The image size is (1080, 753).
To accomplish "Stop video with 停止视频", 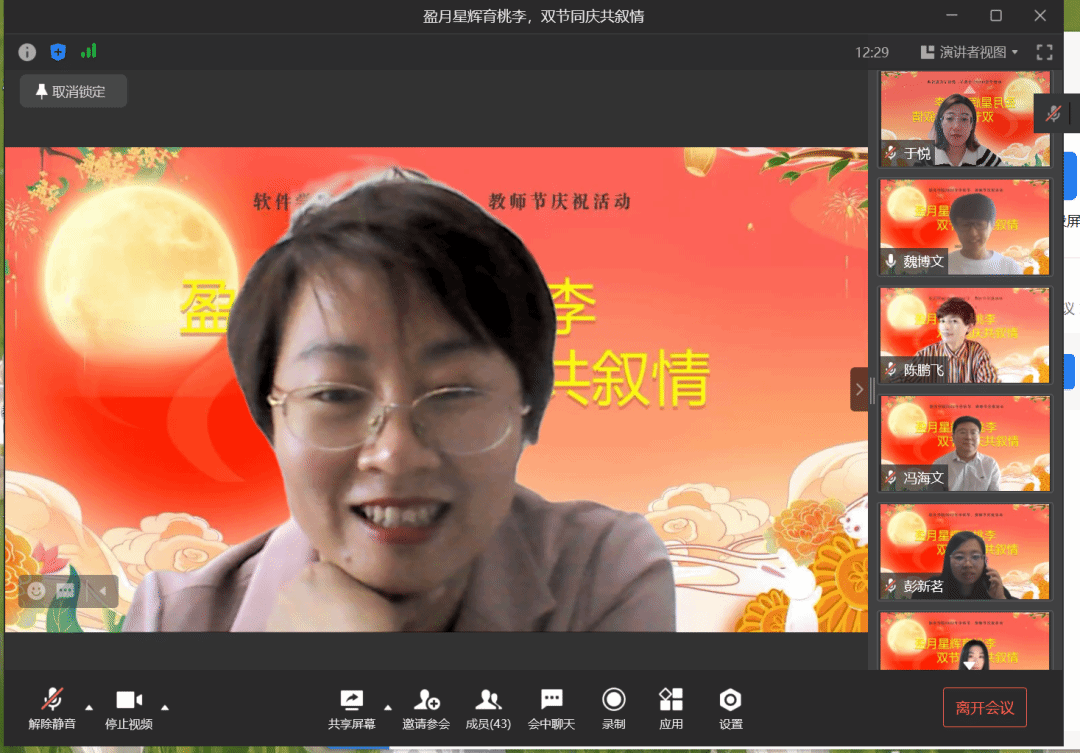I will point(129,708).
